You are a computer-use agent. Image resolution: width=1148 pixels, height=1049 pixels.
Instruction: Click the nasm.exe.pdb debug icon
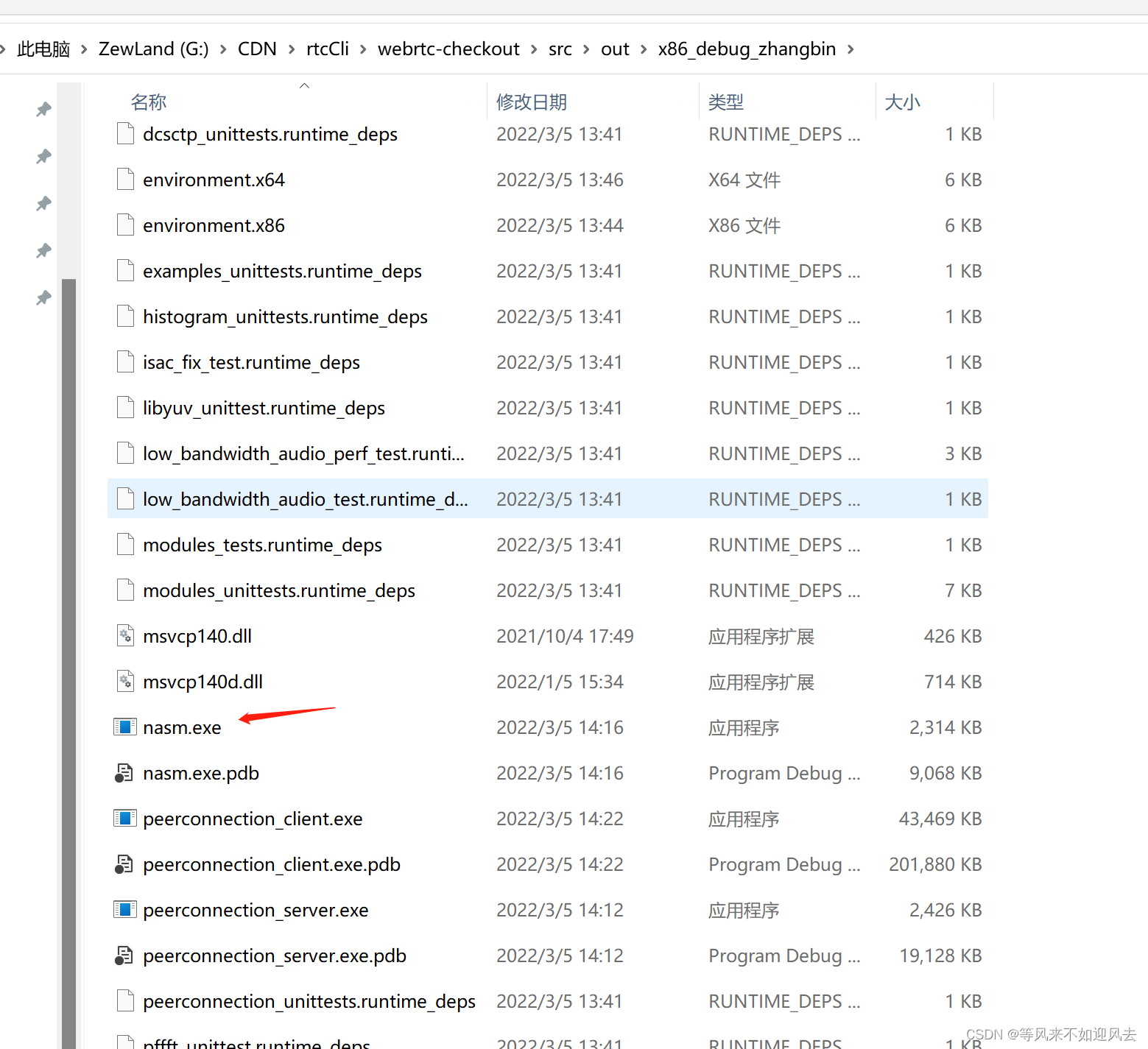(124, 773)
